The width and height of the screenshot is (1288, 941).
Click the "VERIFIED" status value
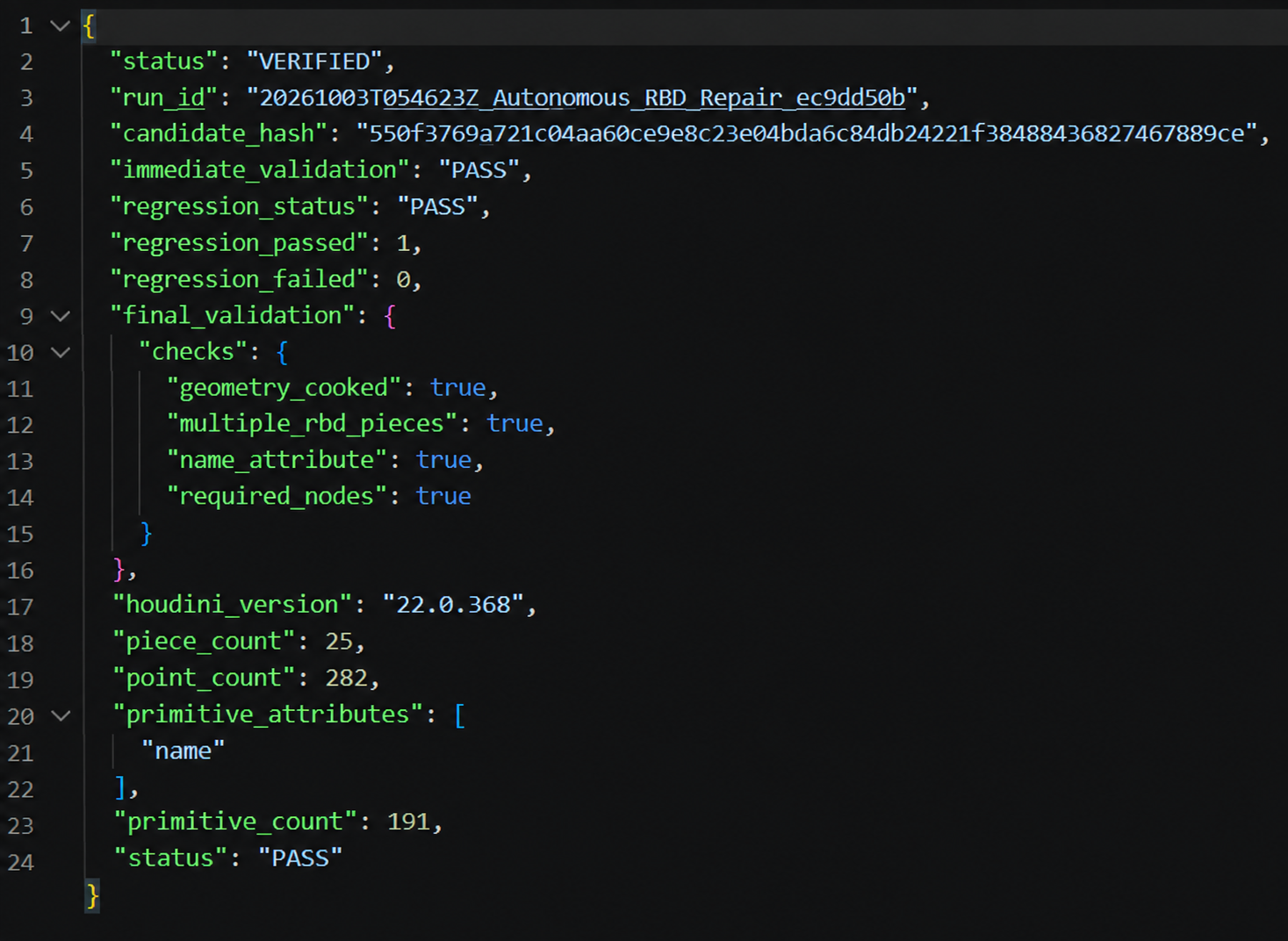coord(314,61)
